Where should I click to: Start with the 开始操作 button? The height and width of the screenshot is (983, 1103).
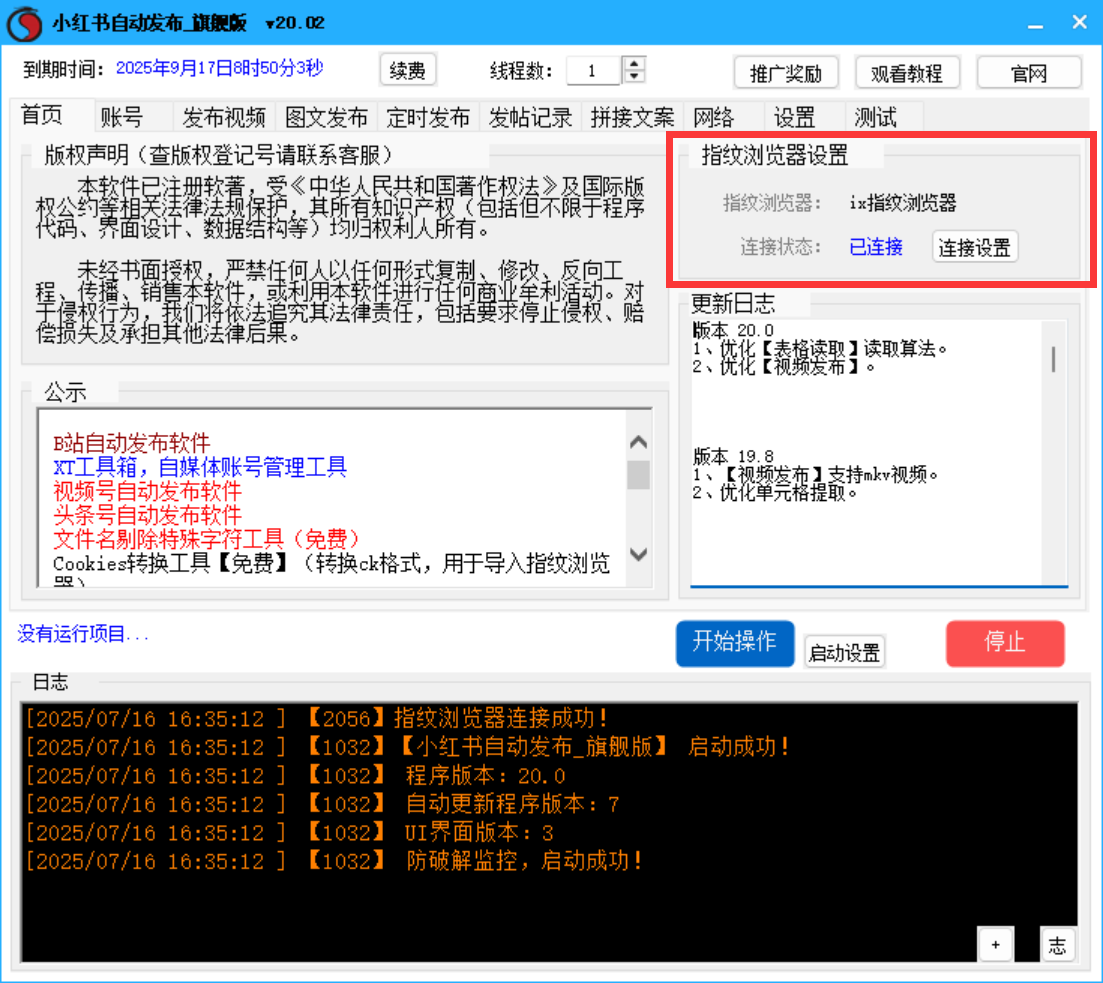point(734,642)
